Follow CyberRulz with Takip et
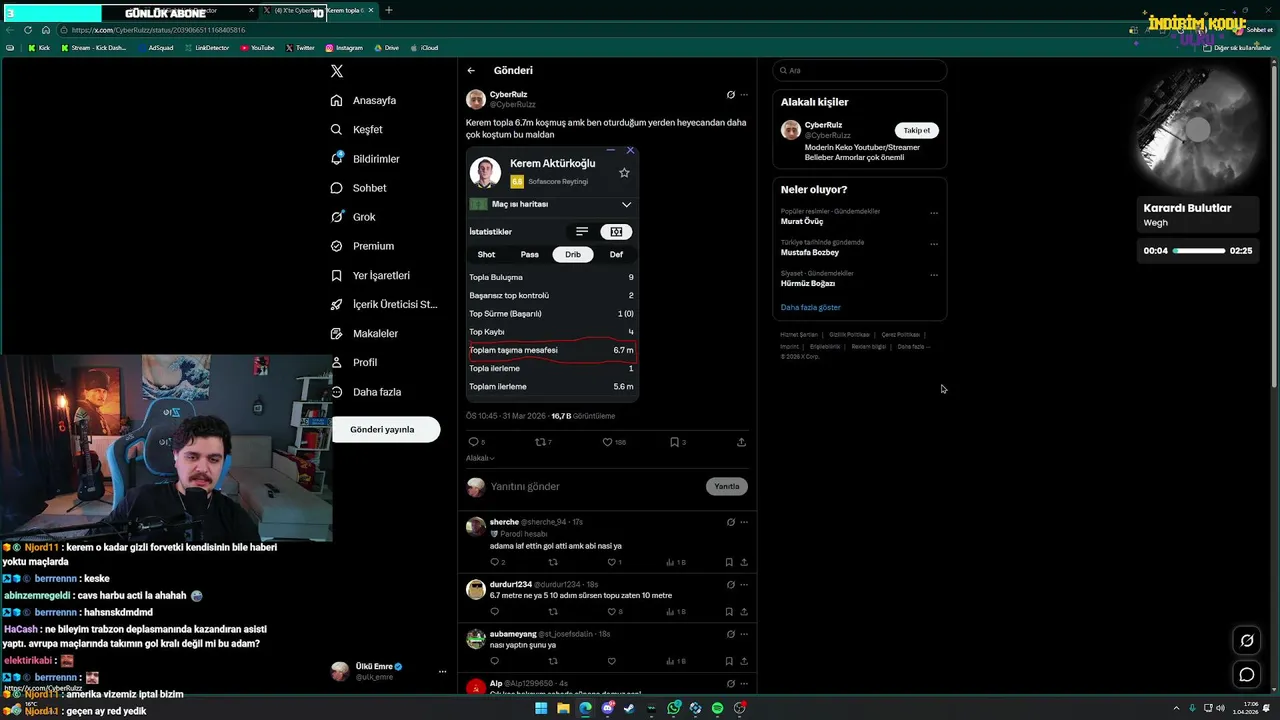Screen dimensions: 1280x720 click(x=917, y=130)
